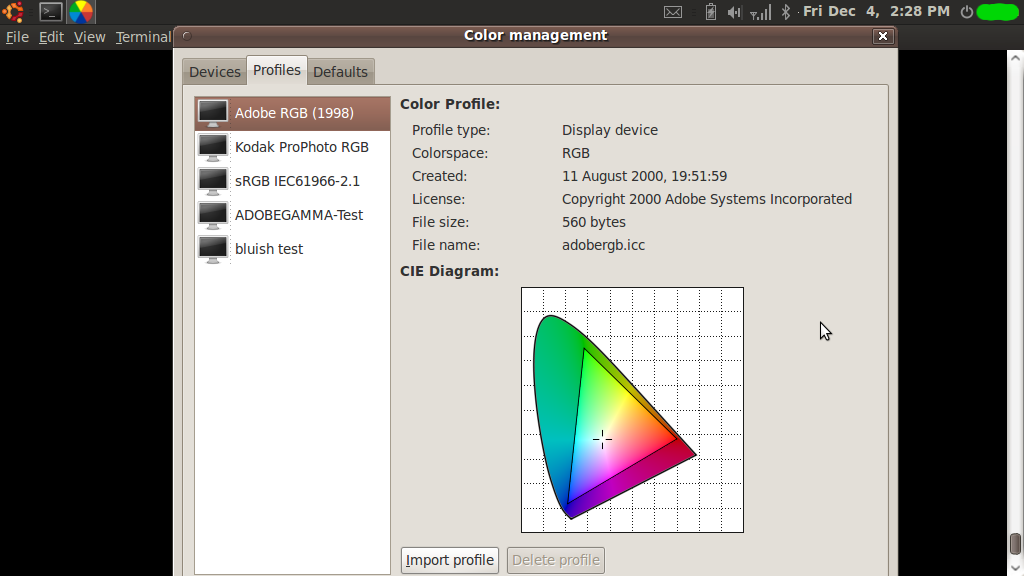Open the Edit menu in terminal window
The width and height of the screenshot is (1024, 576).
[51, 37]
